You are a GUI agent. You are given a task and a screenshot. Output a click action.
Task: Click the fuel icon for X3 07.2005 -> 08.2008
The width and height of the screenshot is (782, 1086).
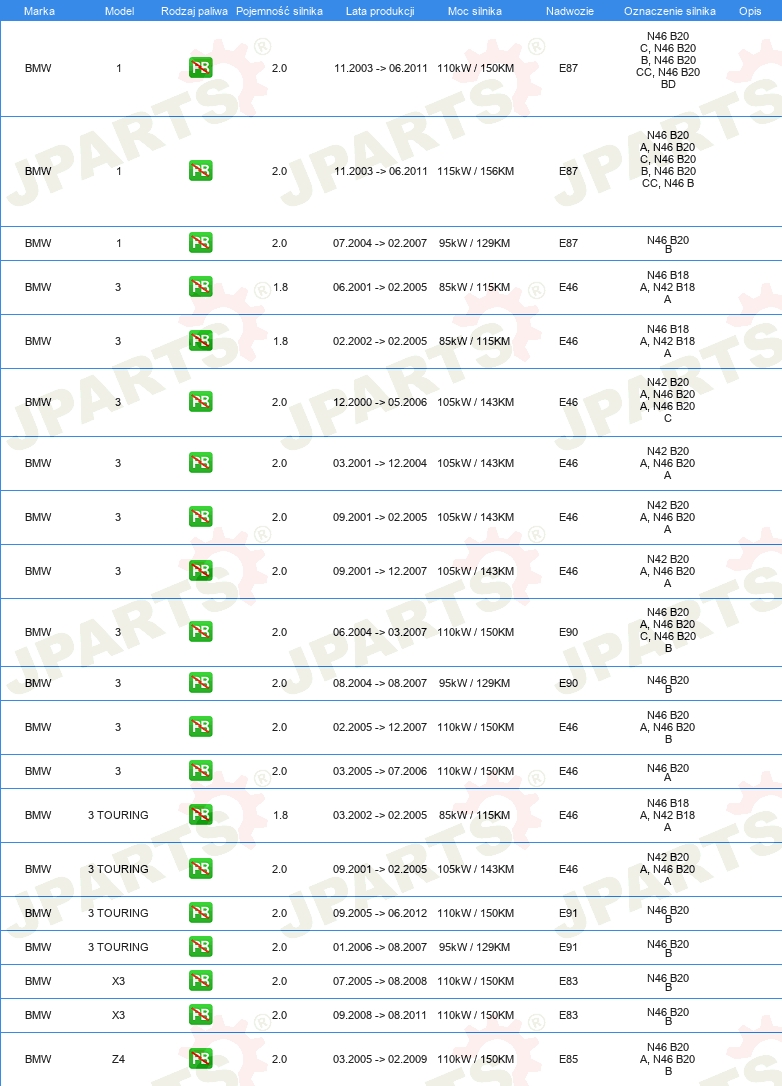tap(201, 981)
